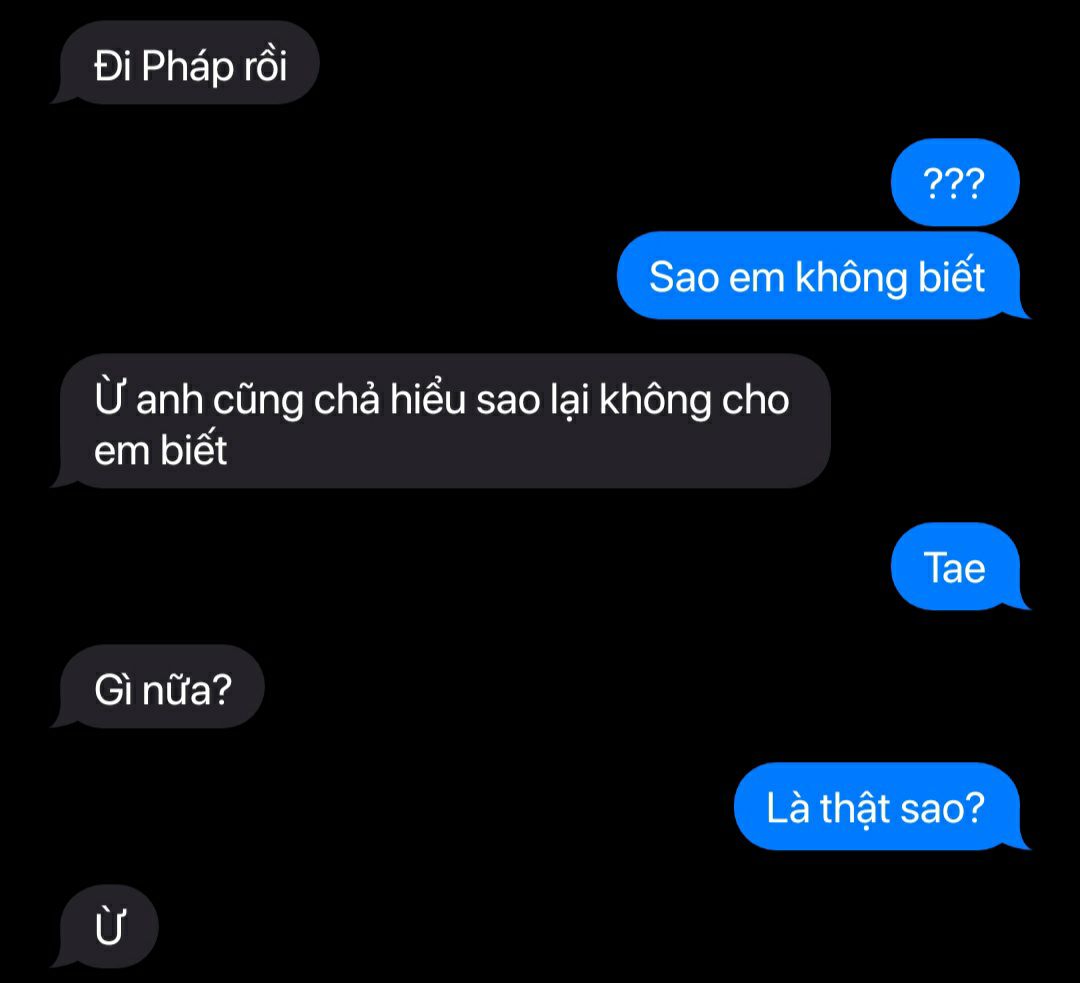Image resolution: width=1080 pixels, height=983 pixels.
Task: Tap the word "biết" in the blue bubble
Action: tap(951, 275)
